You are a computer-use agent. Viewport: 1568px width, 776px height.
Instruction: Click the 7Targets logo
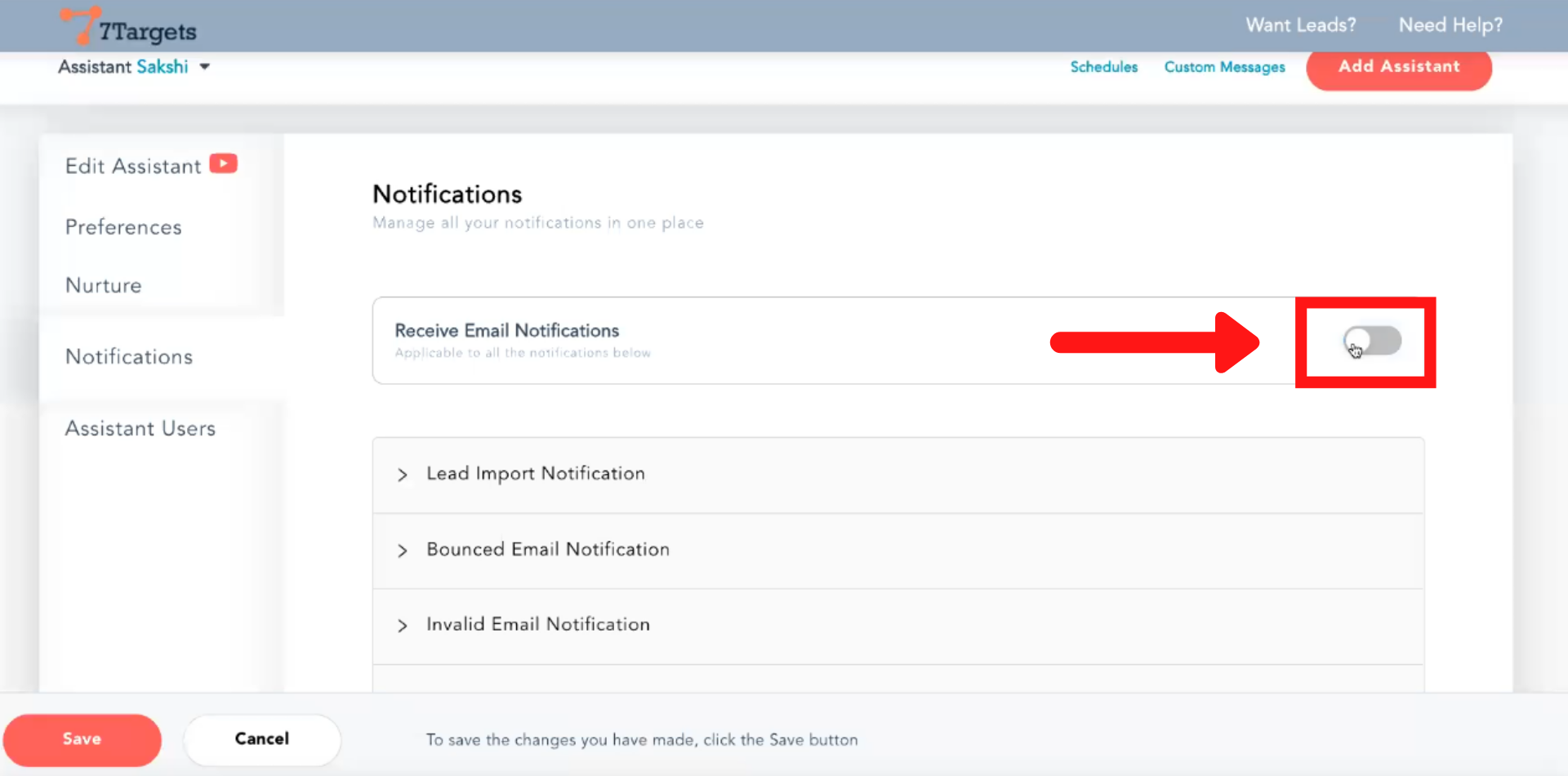pos(129,28)
